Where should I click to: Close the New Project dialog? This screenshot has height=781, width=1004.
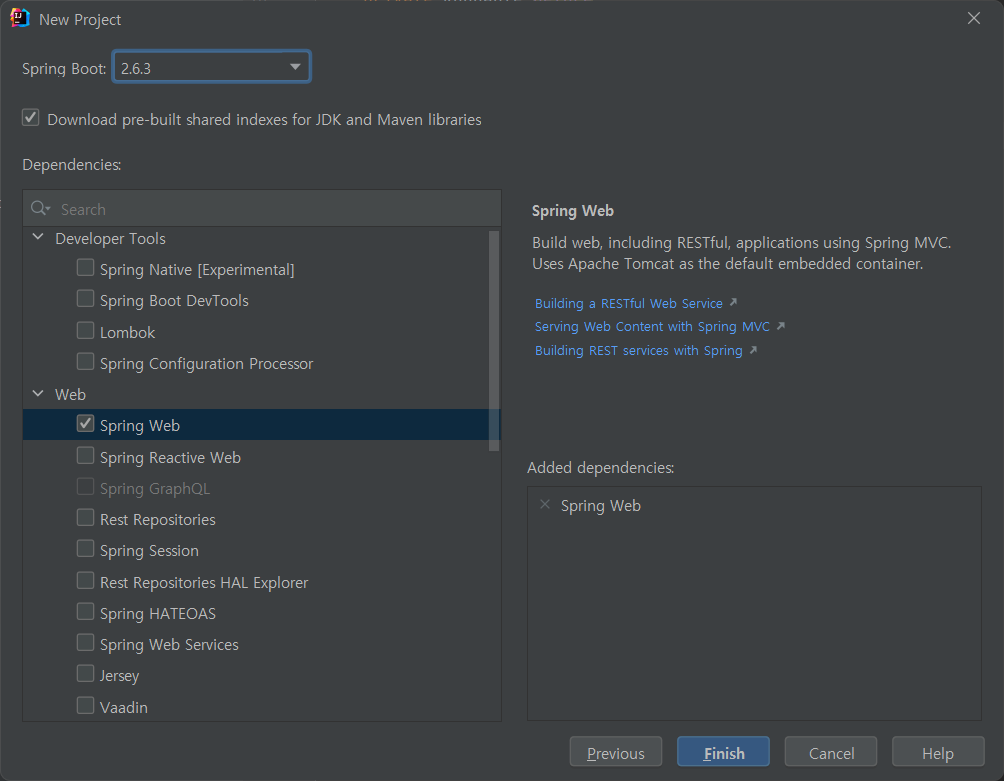click(974, 18)
